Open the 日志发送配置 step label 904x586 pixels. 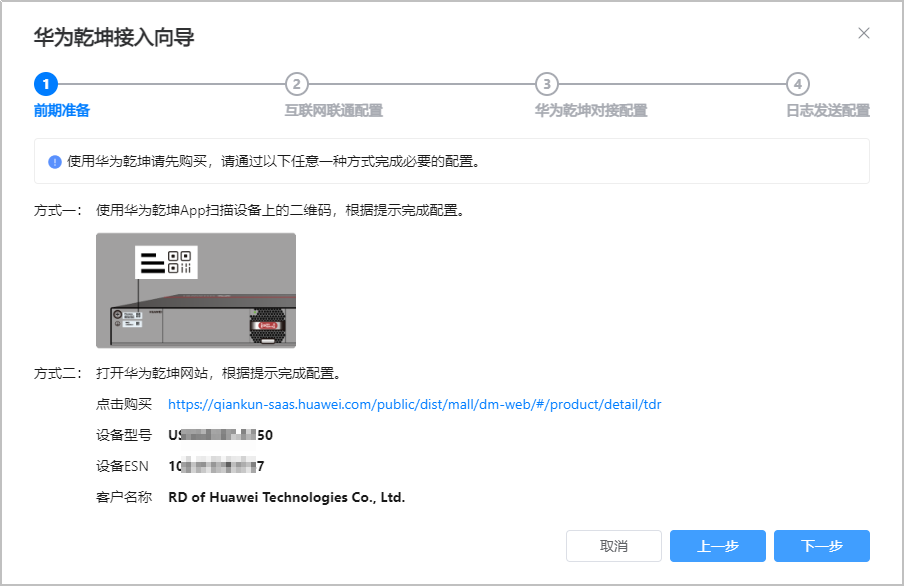point(828,110)
